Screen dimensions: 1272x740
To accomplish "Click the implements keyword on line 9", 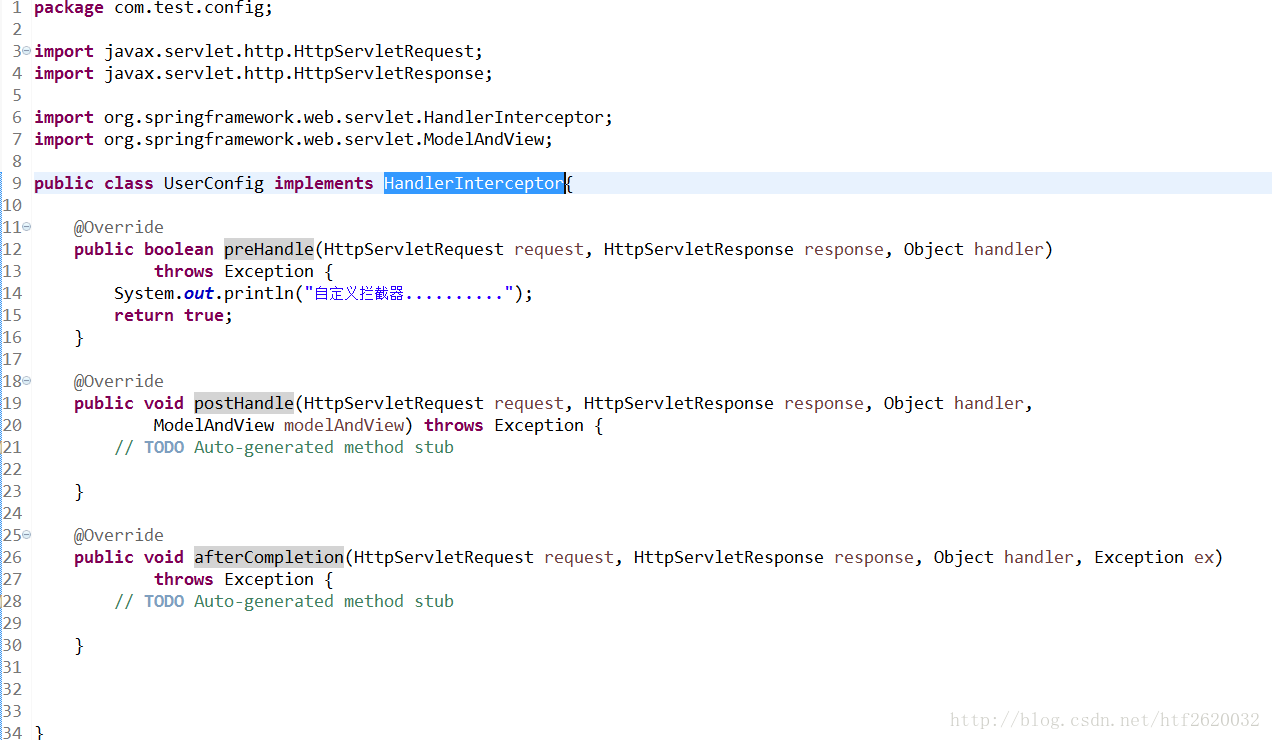I will (324, 183).
